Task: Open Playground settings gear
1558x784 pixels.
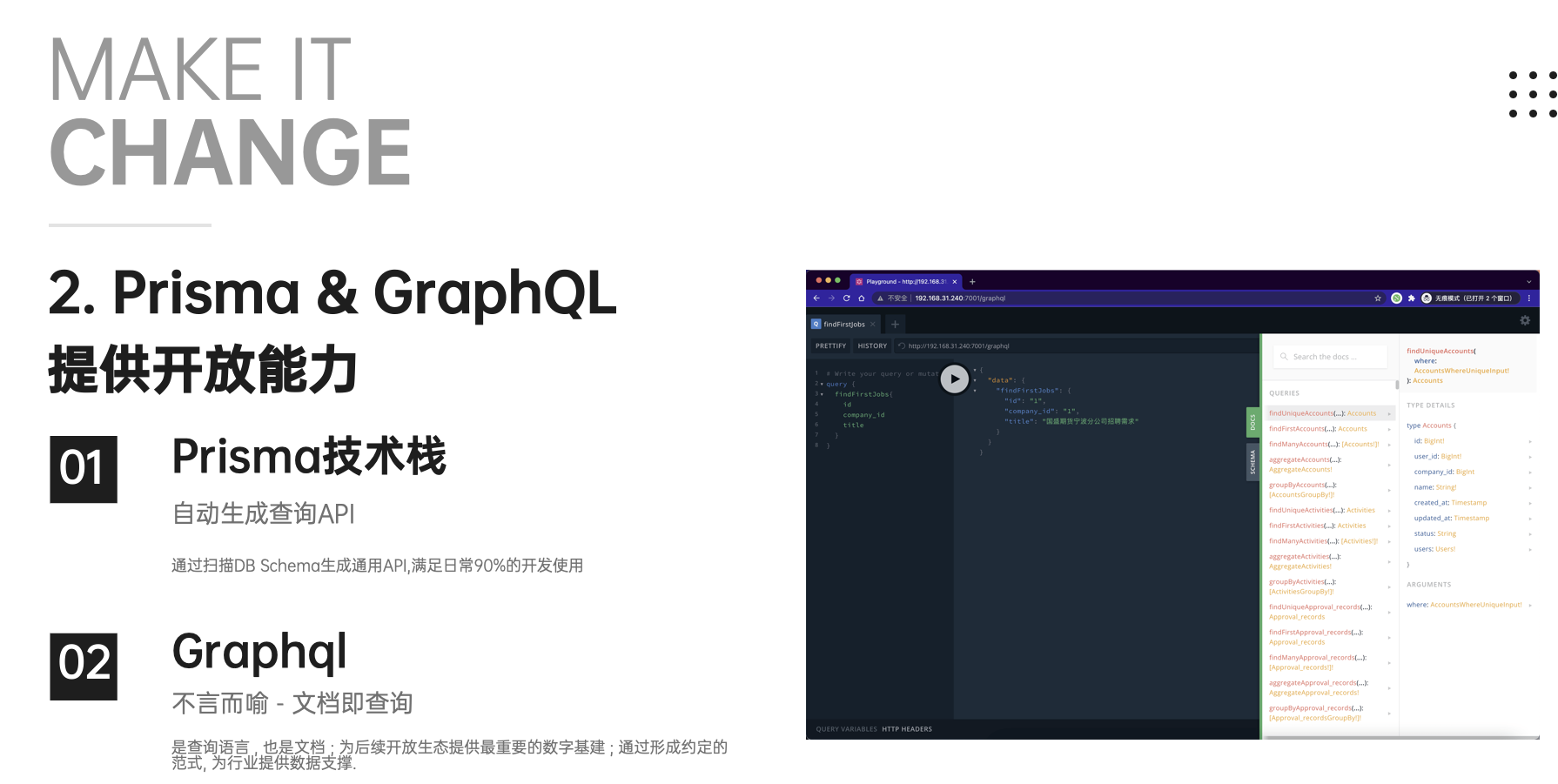Action: (1525, 321)
